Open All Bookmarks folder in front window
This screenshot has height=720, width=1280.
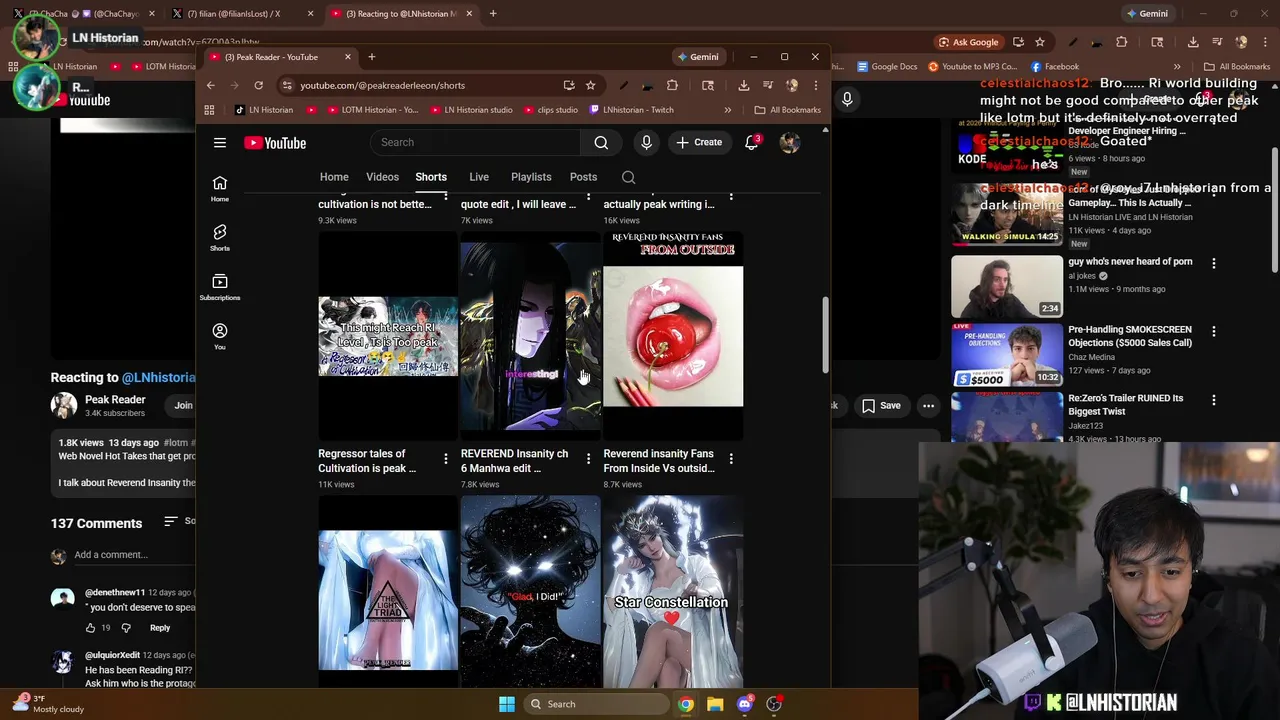tap(787, 110)
